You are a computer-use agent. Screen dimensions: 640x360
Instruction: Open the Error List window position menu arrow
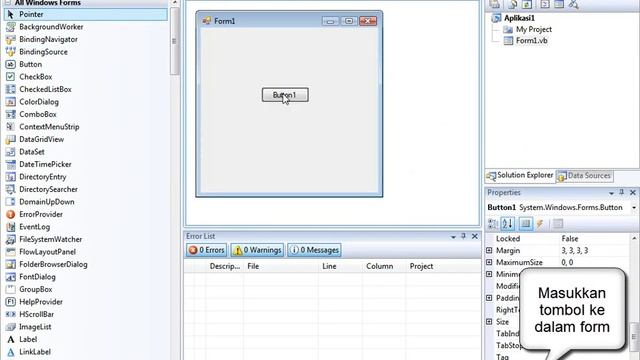453,237
